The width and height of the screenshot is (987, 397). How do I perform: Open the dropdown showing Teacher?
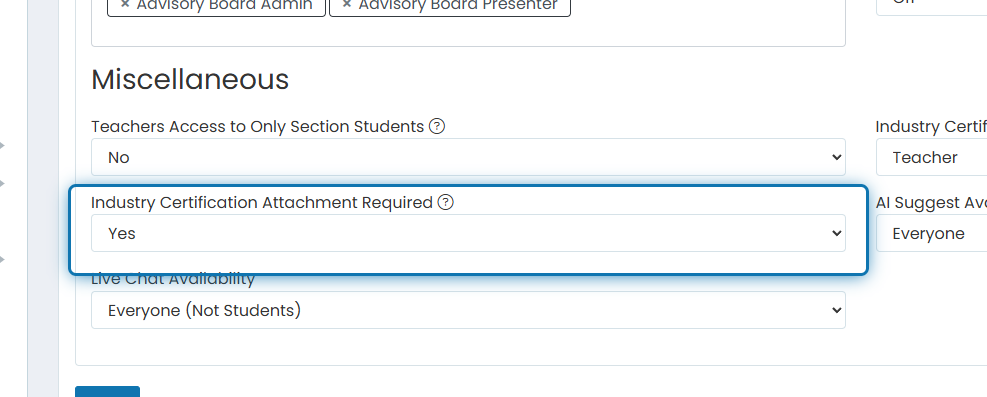pos(932,157)
